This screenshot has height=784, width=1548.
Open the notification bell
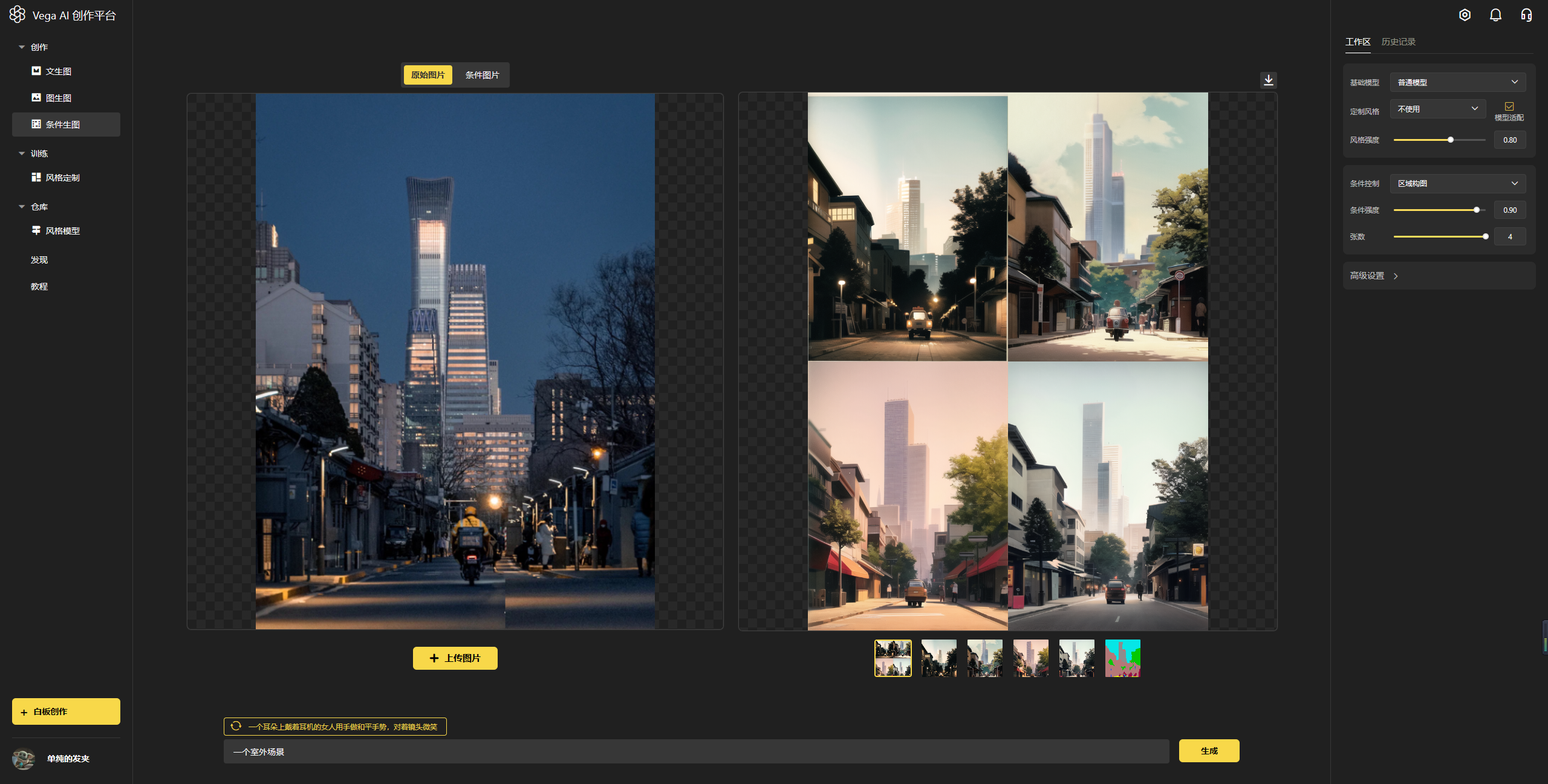click(x=1495, y=15)
